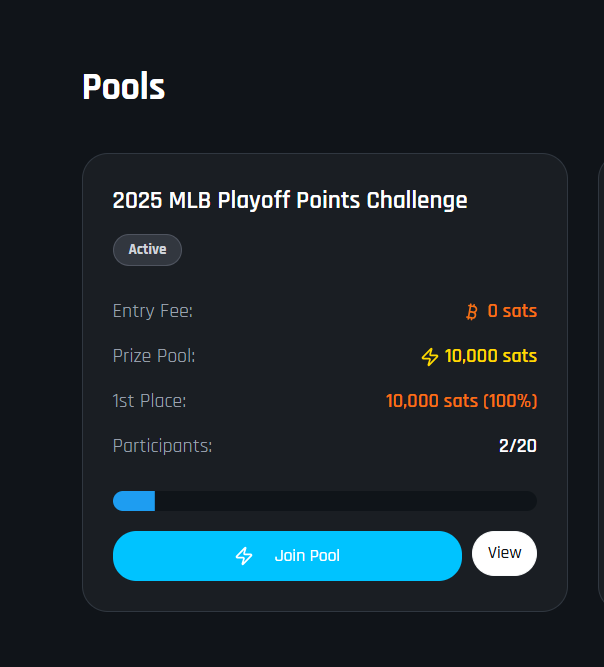Image resolution: width=604 pixels, height=667 pixels.
Task: Click the Pools page heading
Action: [x=123, y=87]
